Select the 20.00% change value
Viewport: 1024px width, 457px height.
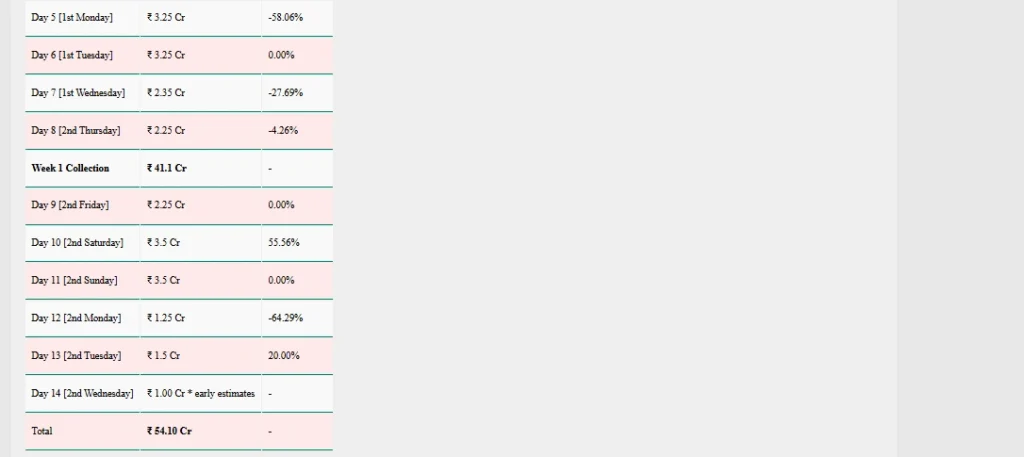coord(284,356)
